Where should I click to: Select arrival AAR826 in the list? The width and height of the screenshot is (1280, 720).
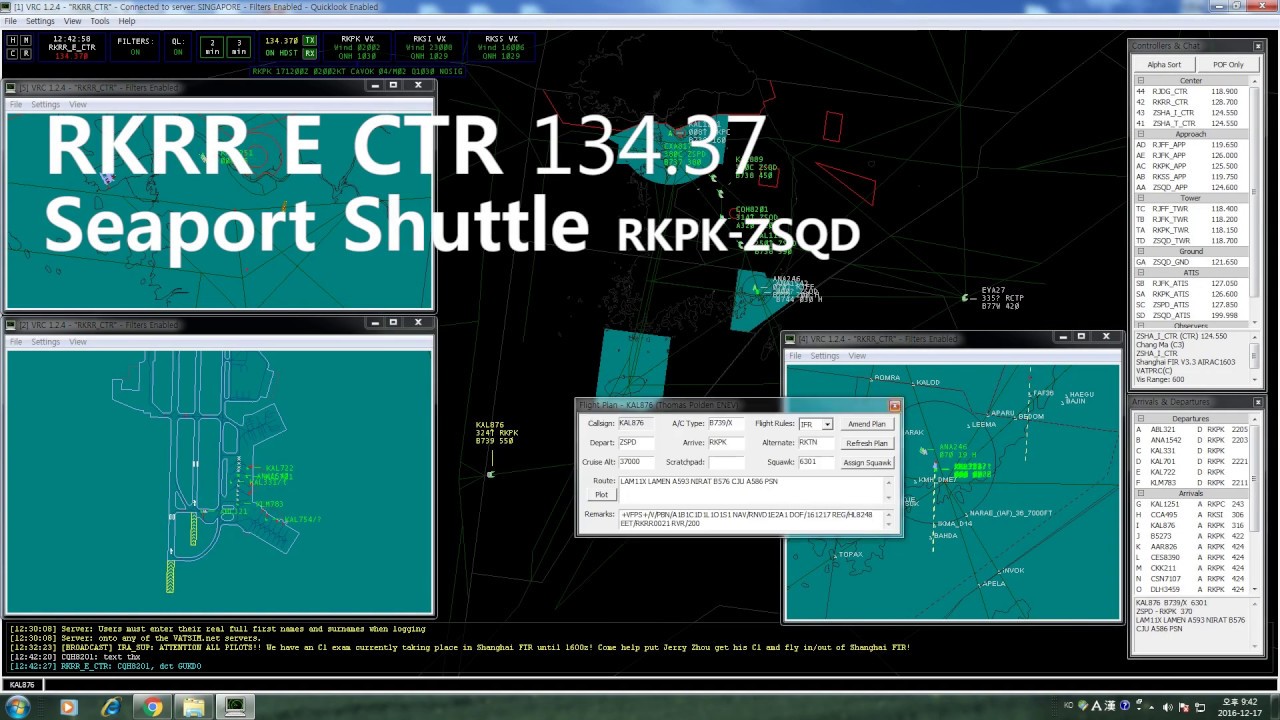click(x=1191, y=547)
